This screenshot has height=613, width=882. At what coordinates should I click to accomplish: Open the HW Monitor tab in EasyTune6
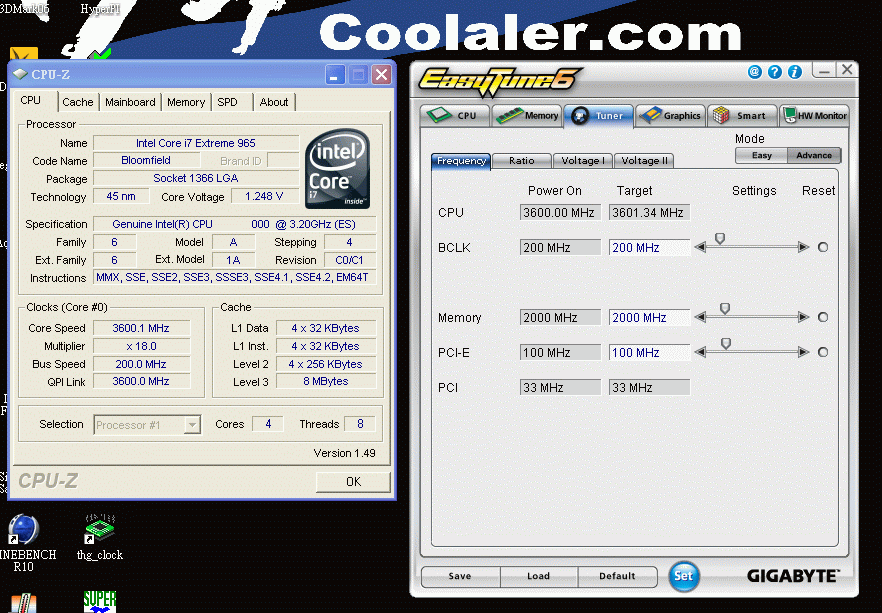point(814,115)
